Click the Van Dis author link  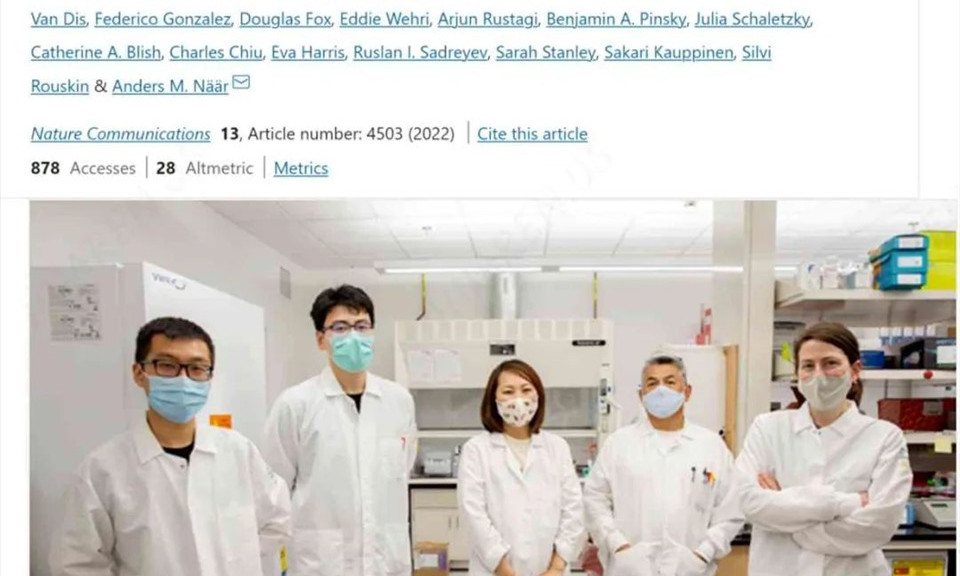pyautogui.click(x=58, y=20)
